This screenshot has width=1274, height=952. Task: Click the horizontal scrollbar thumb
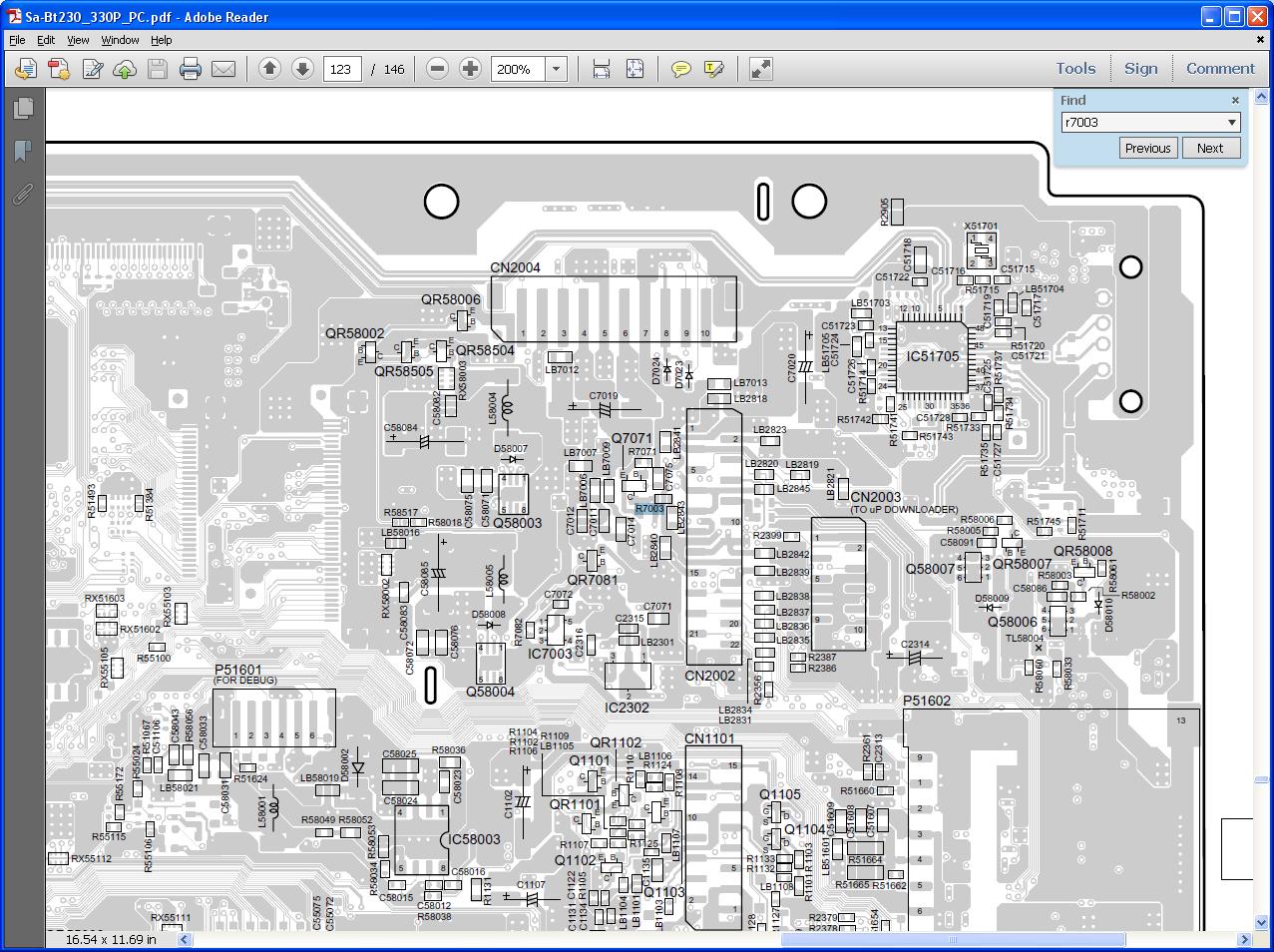953,939
